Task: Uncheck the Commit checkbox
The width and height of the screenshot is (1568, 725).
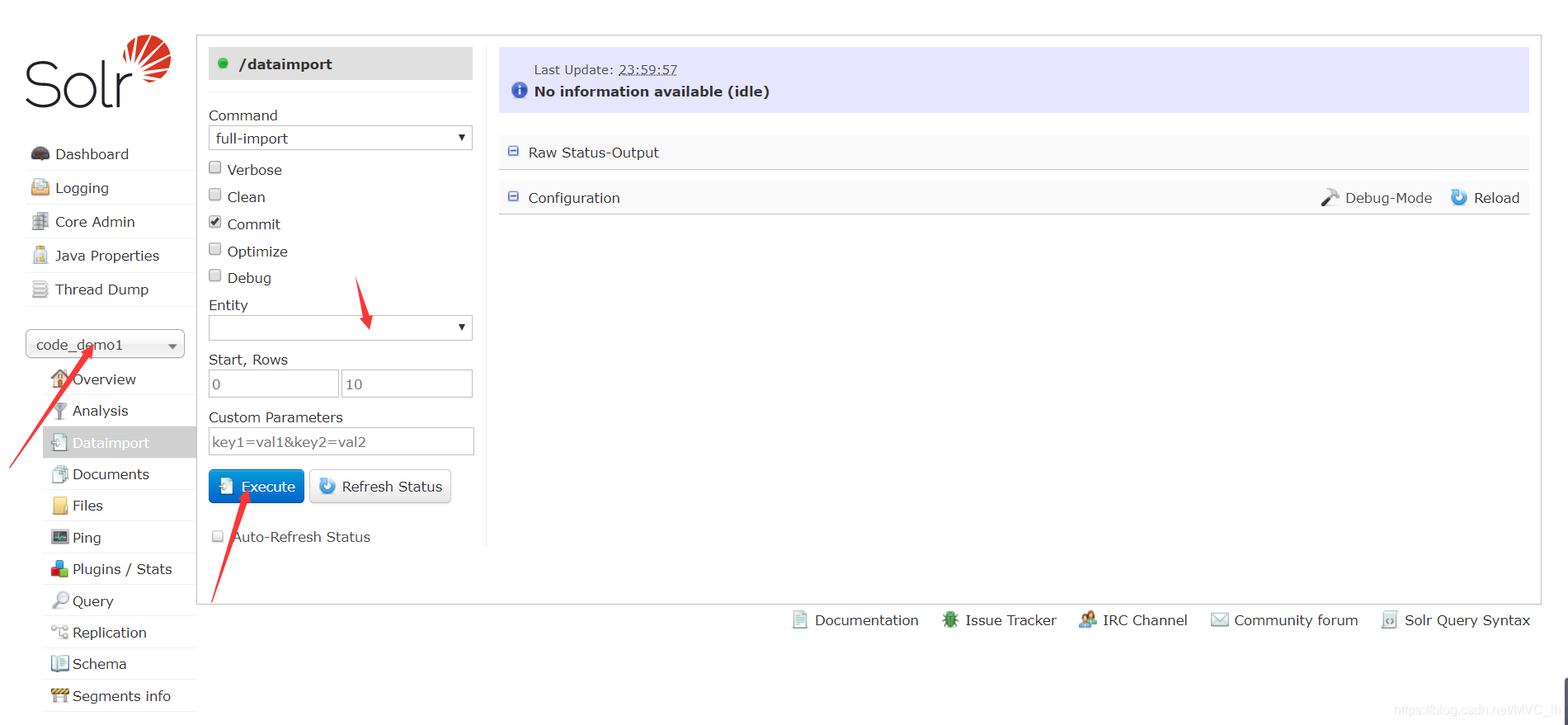Action: coord(215,222)
